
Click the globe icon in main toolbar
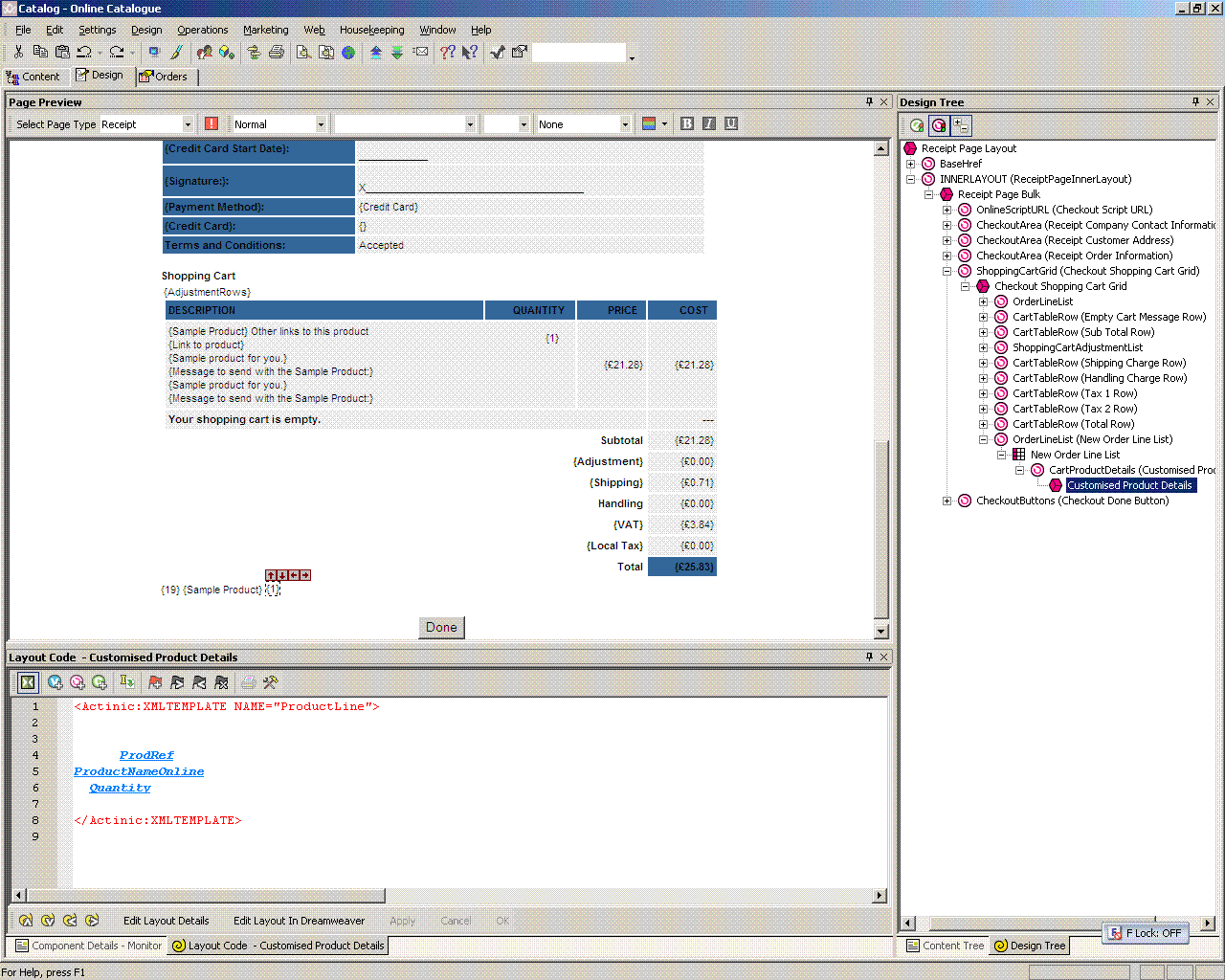(348, 53)
